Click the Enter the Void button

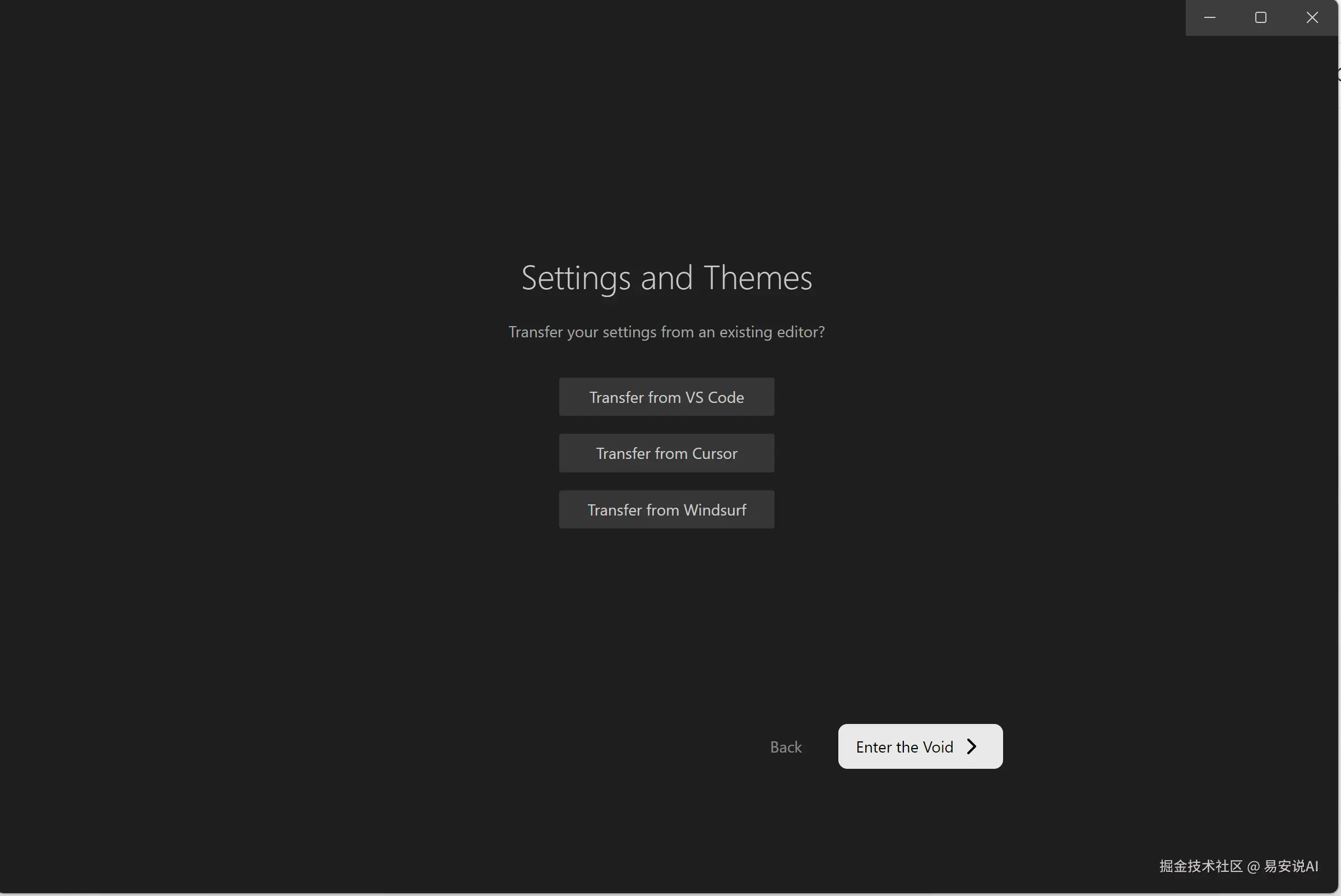pos(920,746)
